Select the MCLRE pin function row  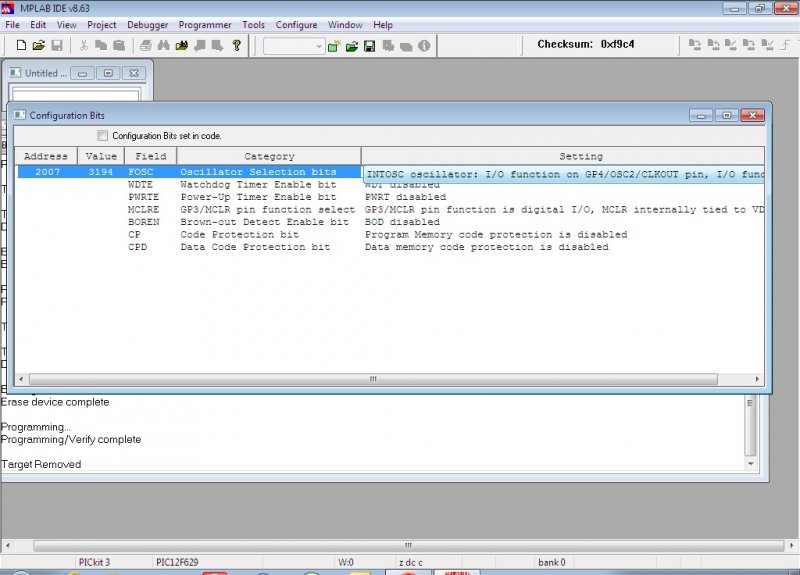(x=391, y=209)
